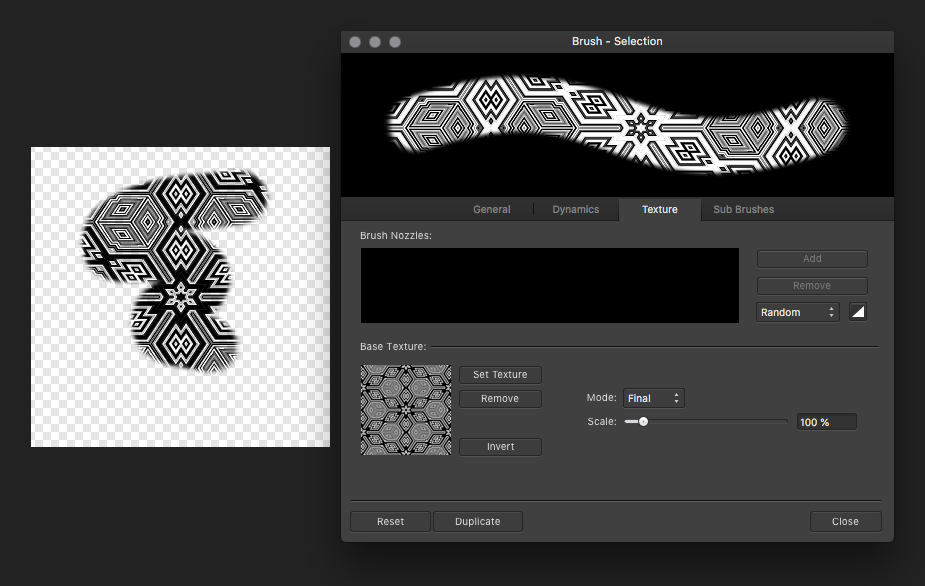
Task: Open the Dynamics tab
Action: 575,209
